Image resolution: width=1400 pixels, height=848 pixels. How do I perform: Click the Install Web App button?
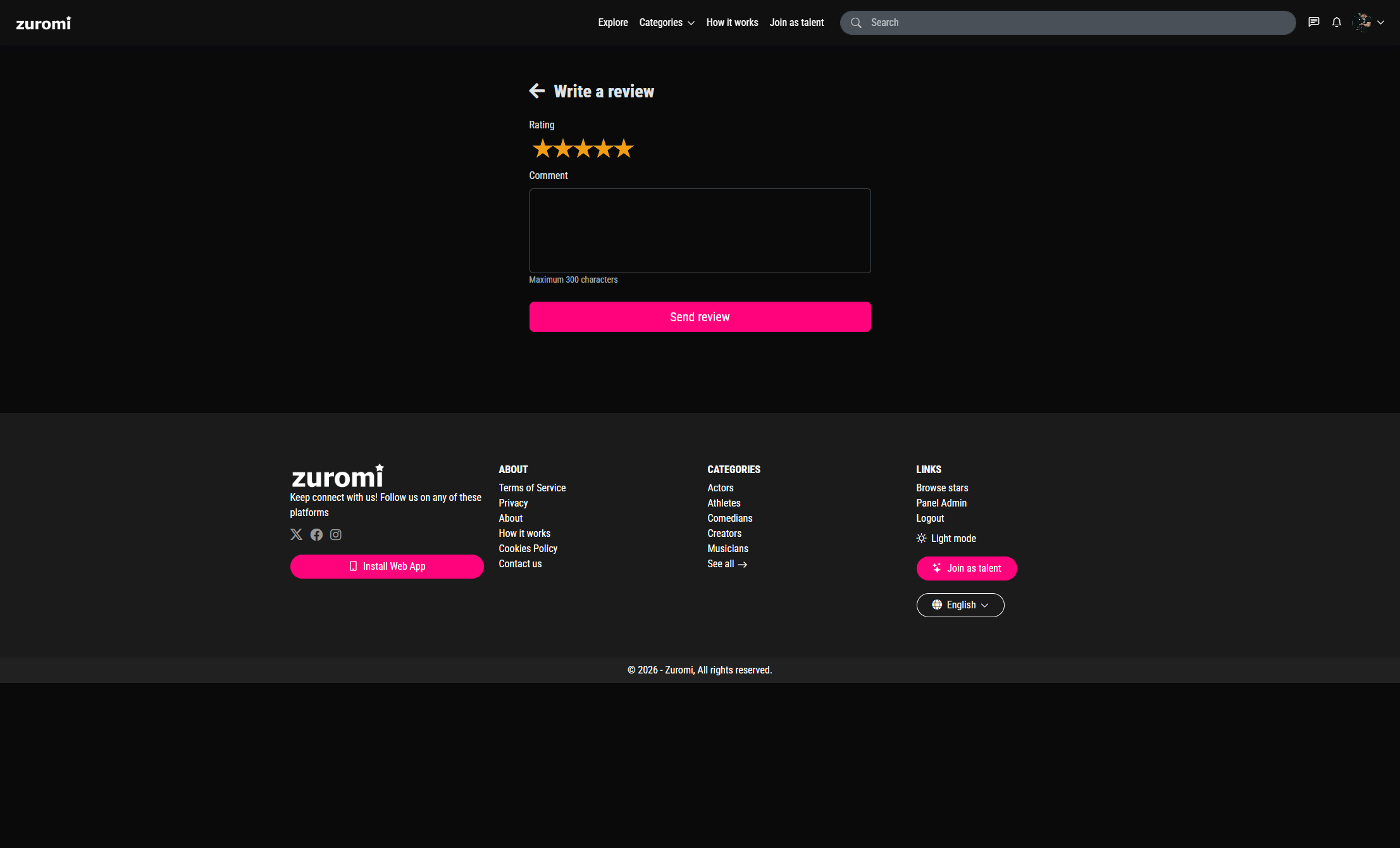coord(387,566)
